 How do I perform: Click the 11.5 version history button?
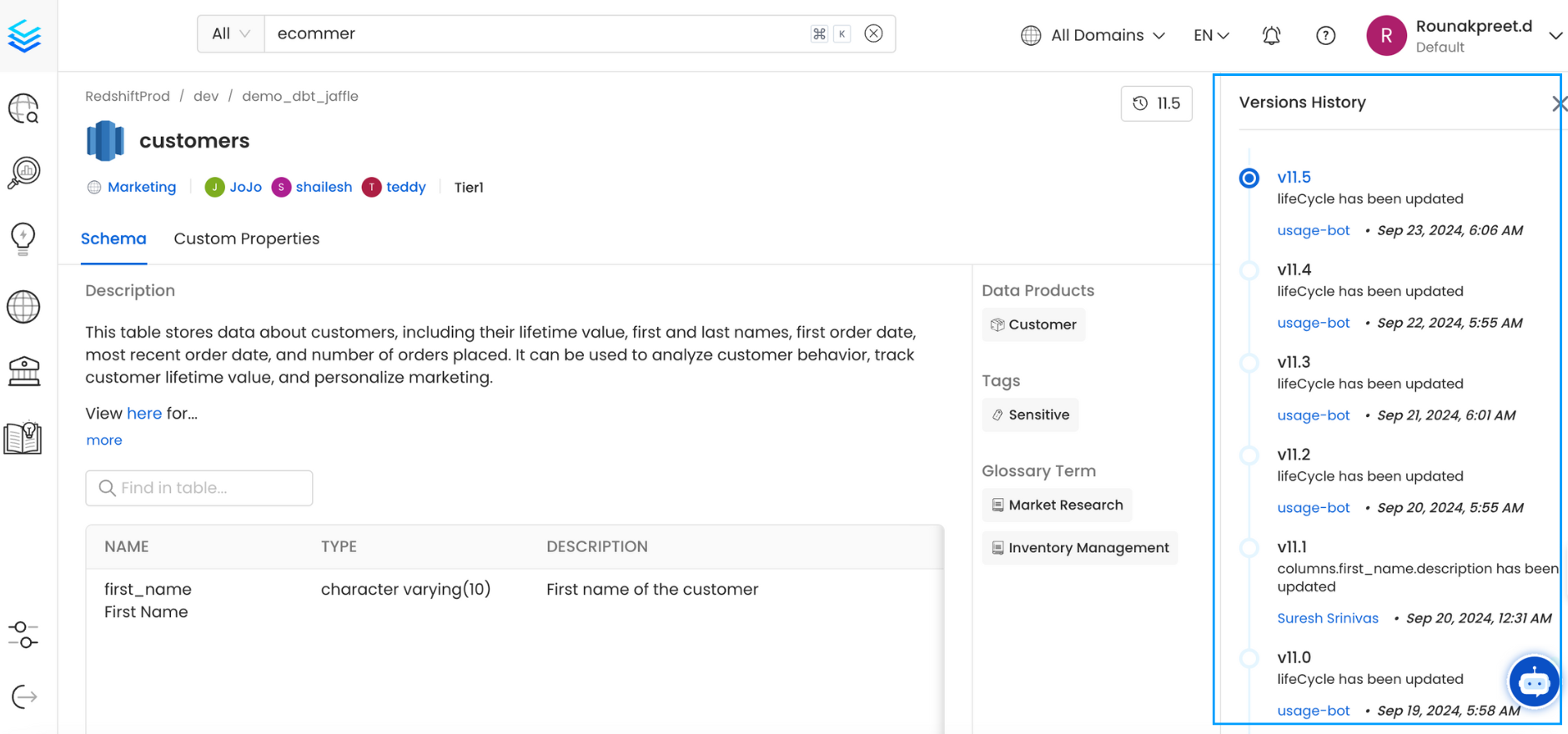point(1156,103)
